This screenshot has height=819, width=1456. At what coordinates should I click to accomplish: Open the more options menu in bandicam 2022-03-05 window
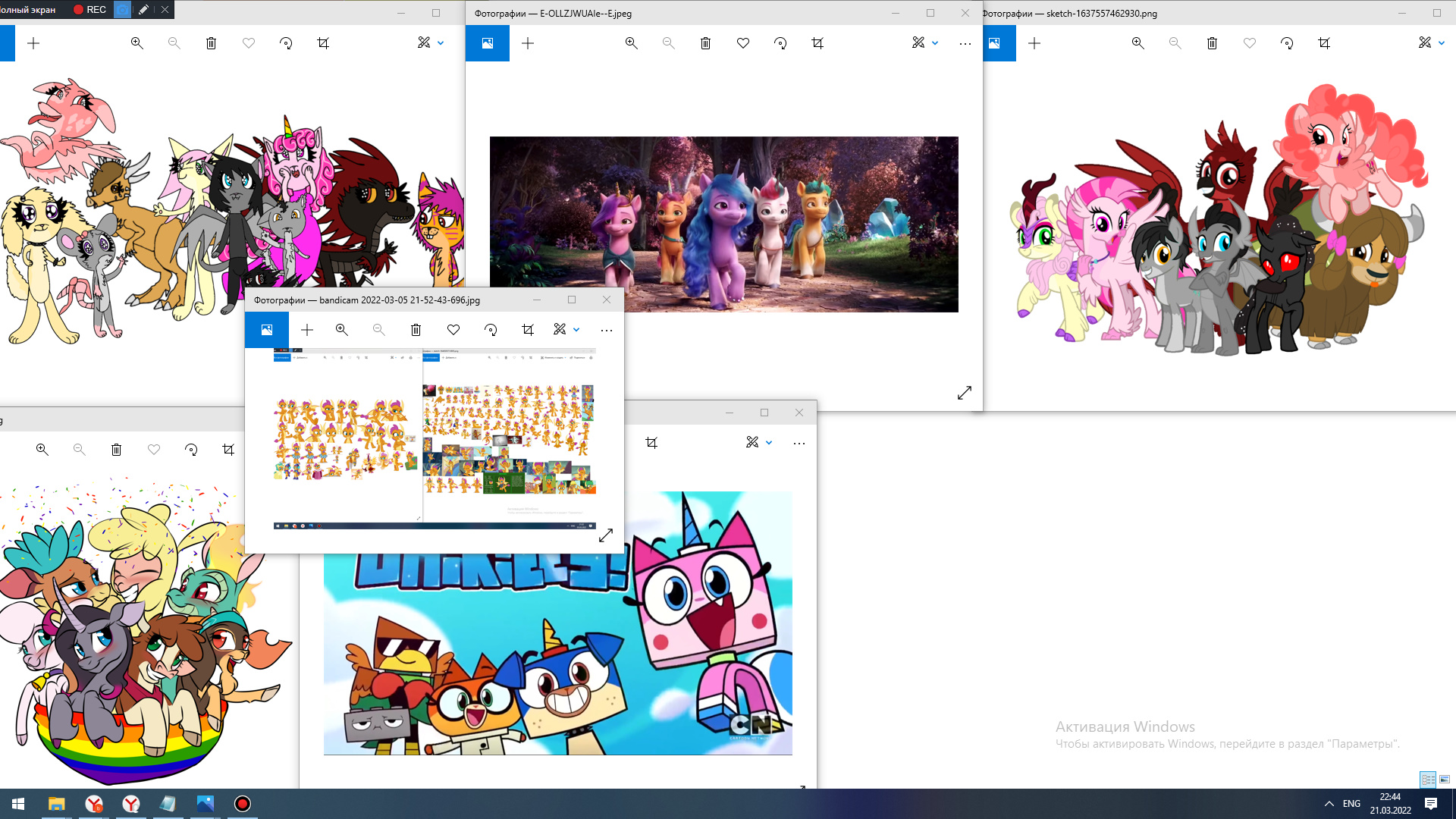point(607,331)
